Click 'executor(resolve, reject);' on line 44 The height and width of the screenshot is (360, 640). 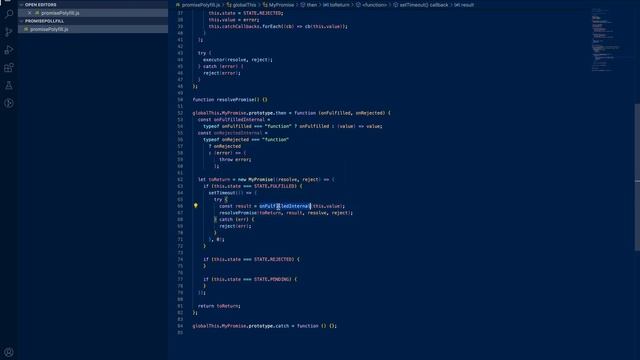tap(238, 60)
